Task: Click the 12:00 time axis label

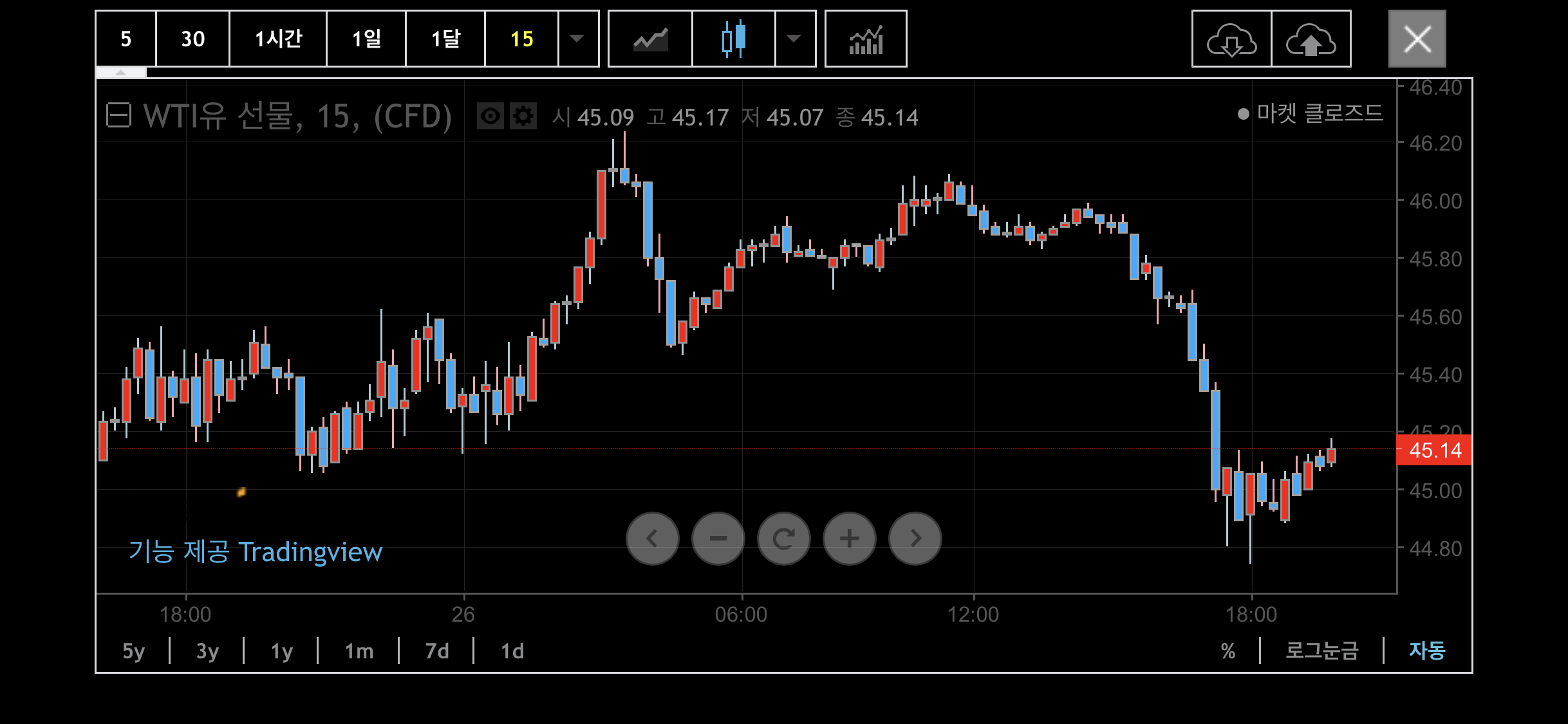Action: coord(973,615)
